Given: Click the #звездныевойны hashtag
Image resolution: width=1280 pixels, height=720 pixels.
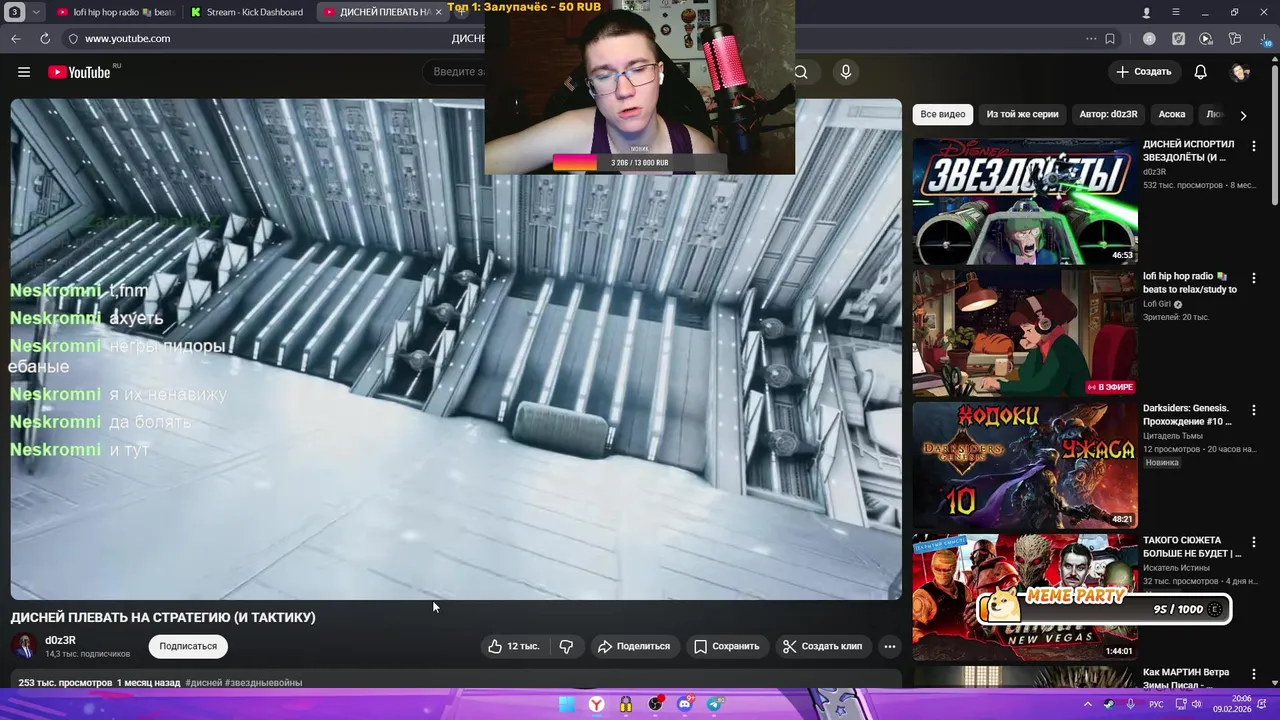Looking at the screenshot, I should [263, 683].
